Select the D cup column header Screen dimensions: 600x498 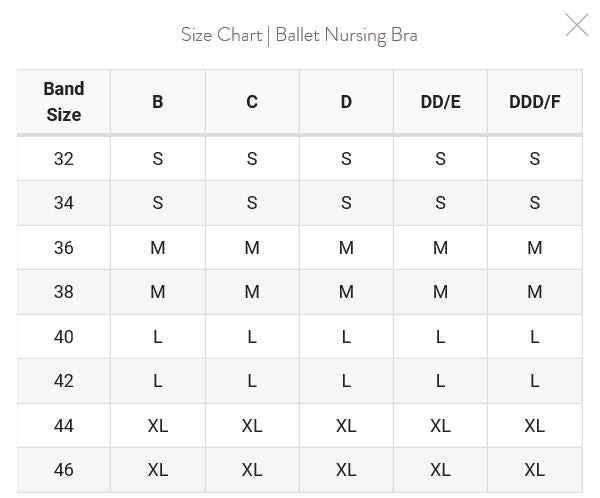346,102
